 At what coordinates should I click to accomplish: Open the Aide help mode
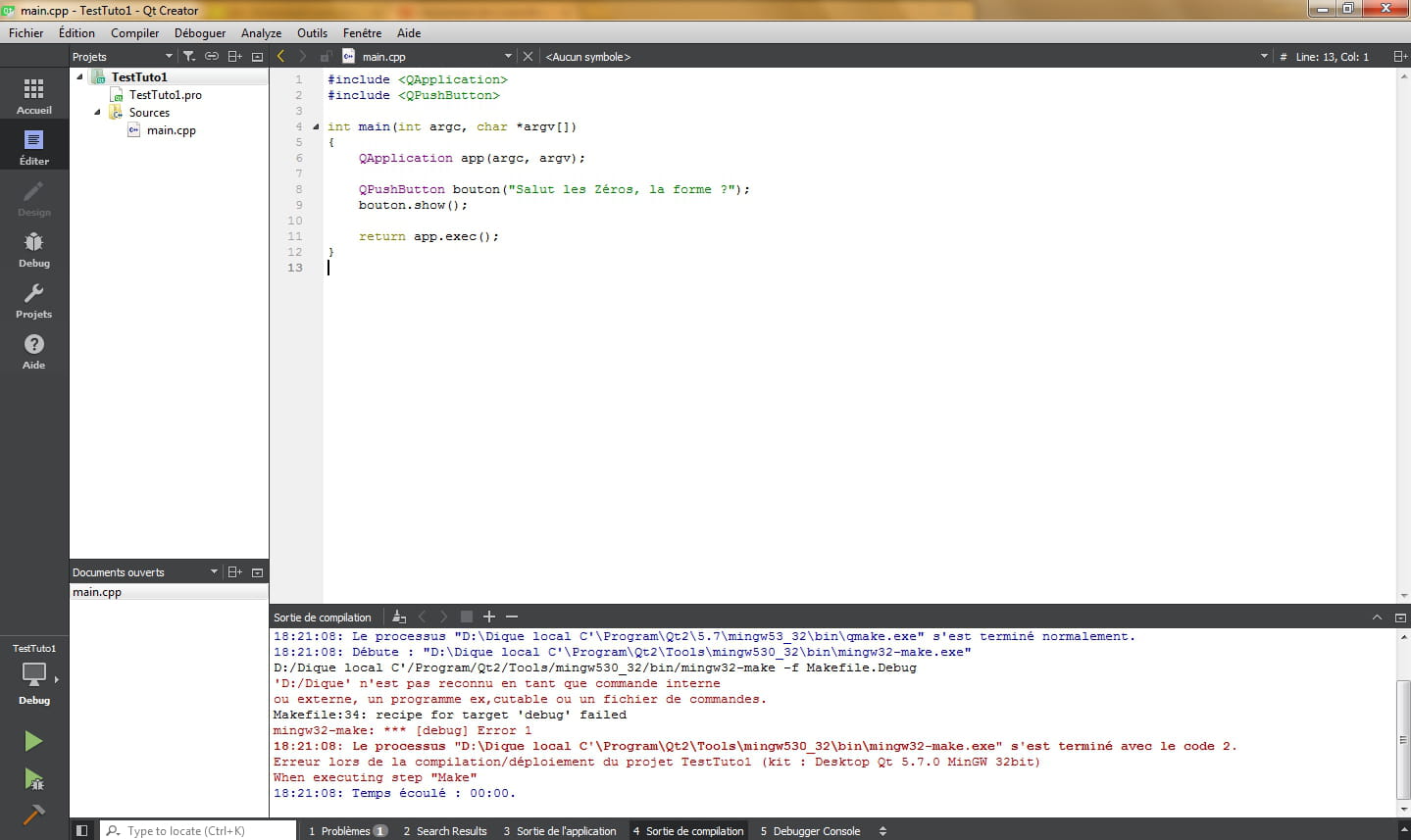coord(34,351)
